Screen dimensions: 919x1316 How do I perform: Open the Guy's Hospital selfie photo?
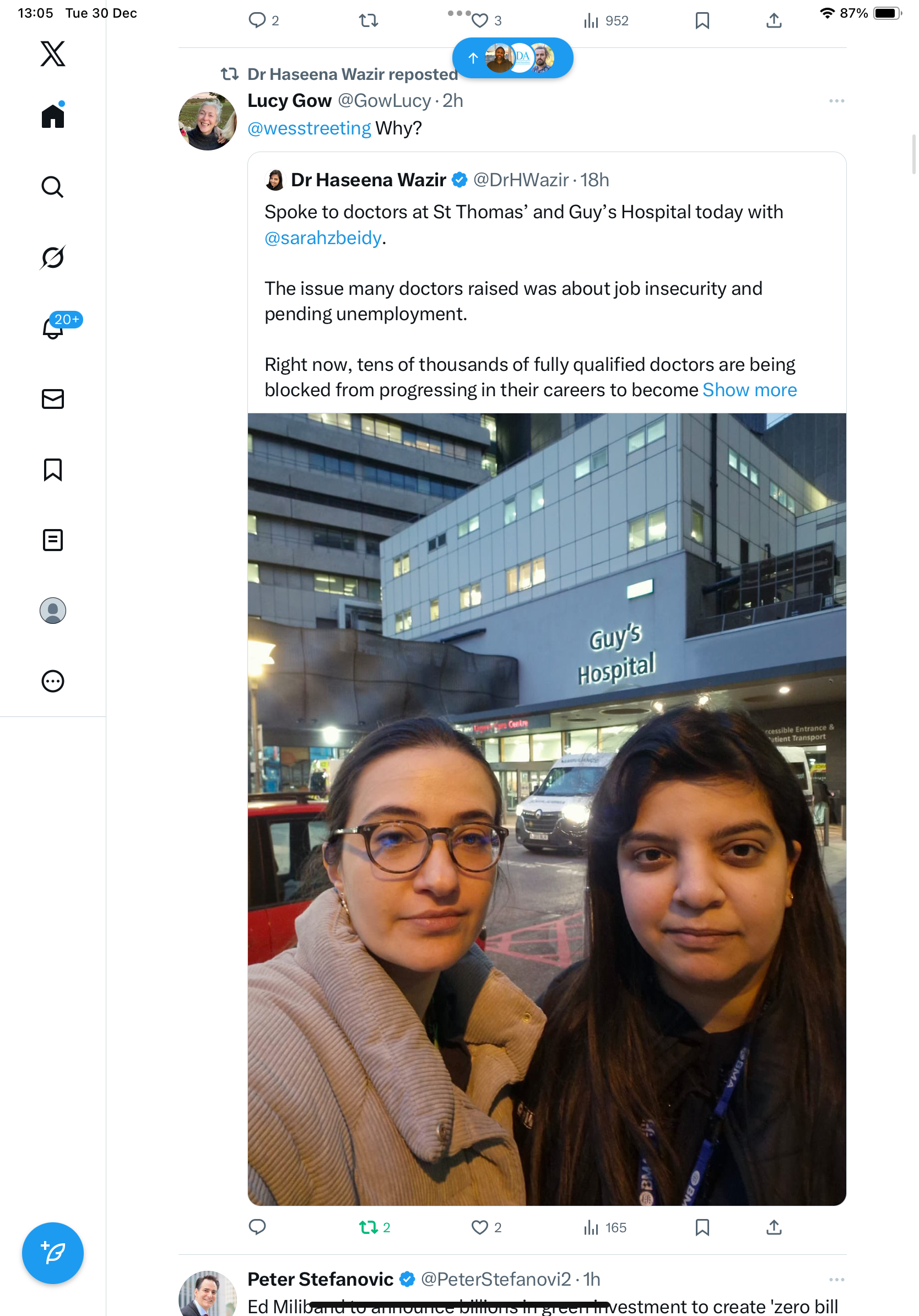pyautogui.click(x=547, y=810)
